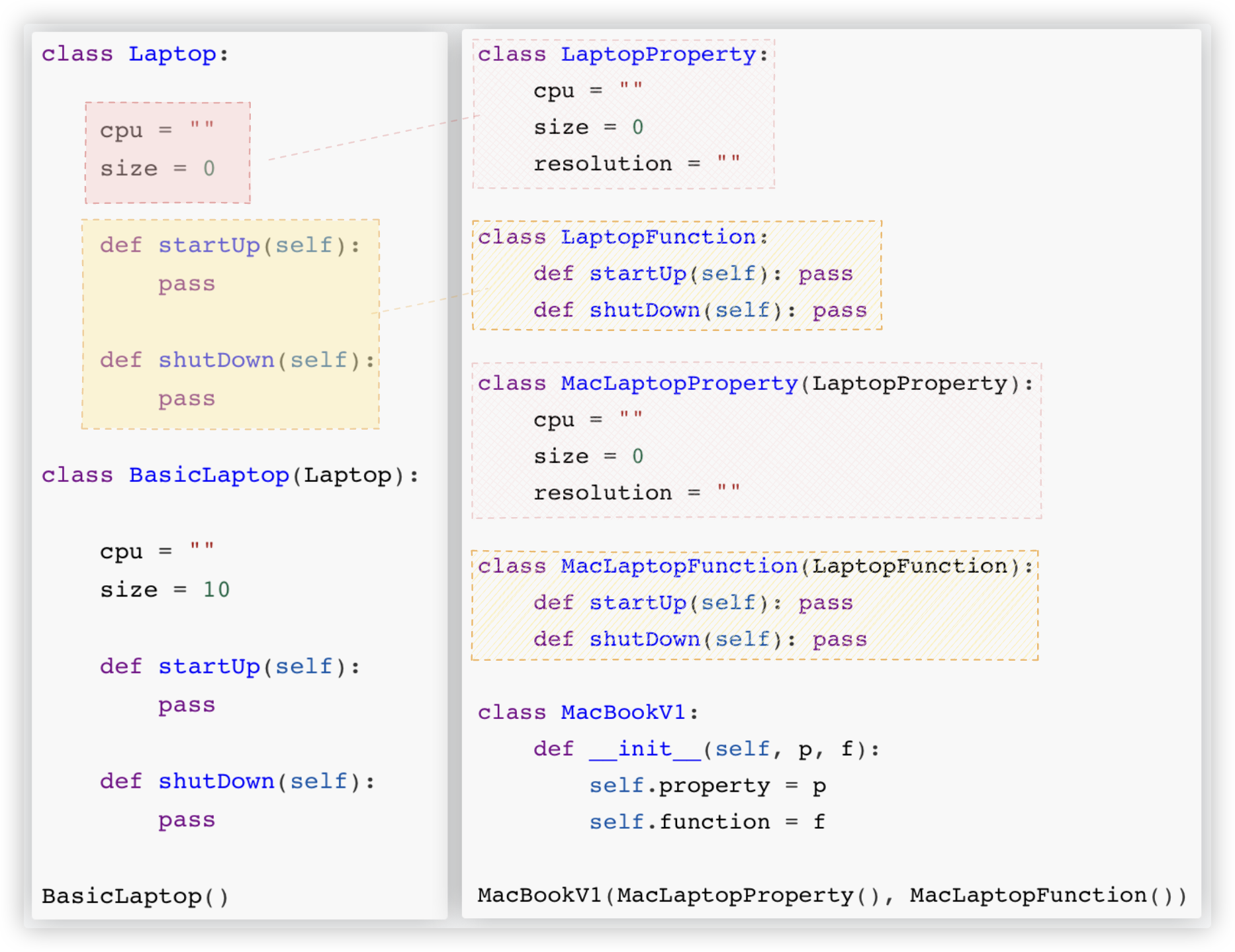Click startUp method inside BasicLaptop class
The width and height of the screenshot is (1235, 952).
pos(208,667)
